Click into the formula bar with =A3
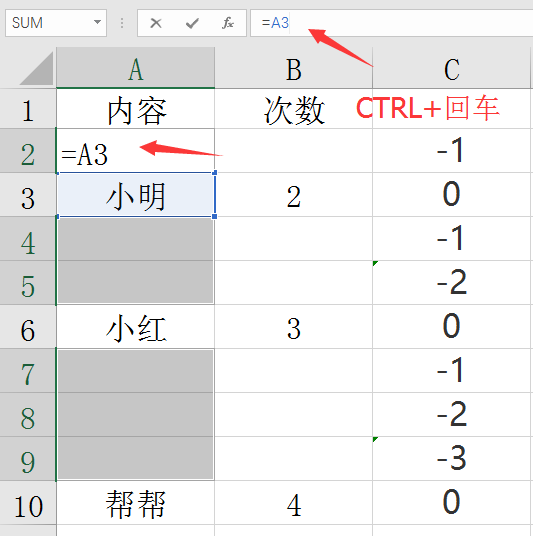533x536 pixels. [391, 23]
